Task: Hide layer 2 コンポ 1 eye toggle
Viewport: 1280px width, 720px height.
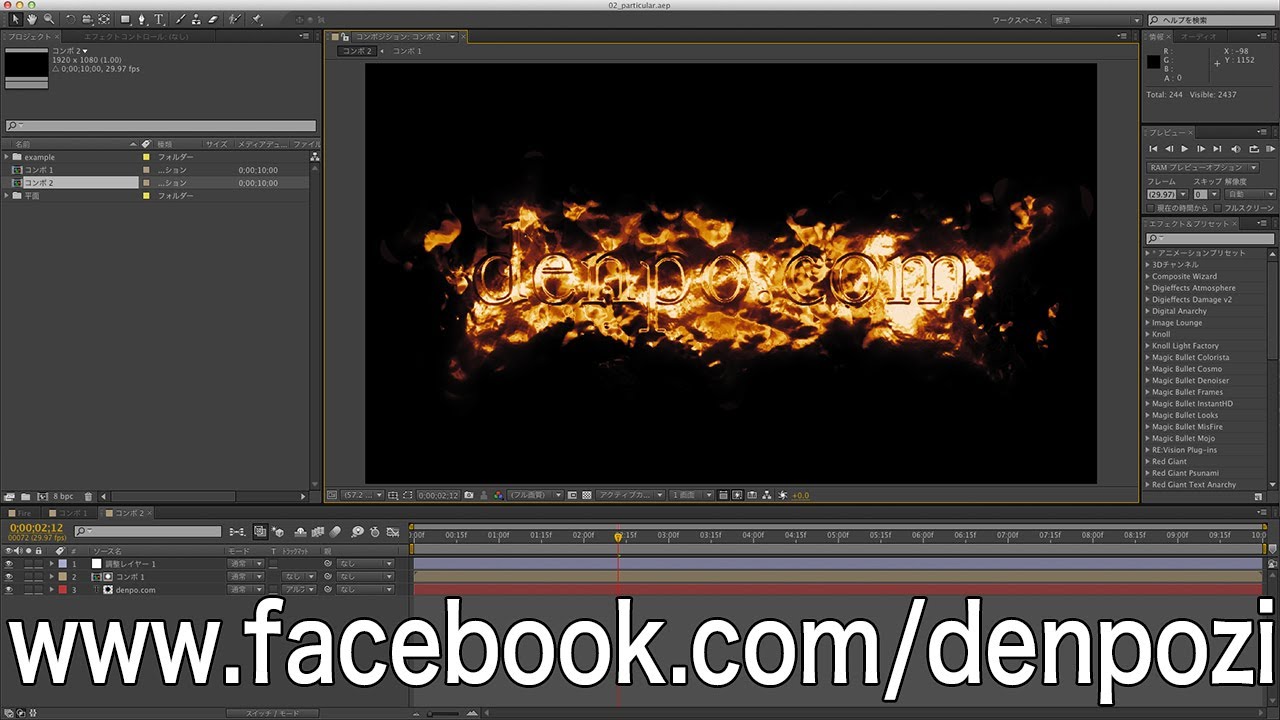Action: point(9,577)
